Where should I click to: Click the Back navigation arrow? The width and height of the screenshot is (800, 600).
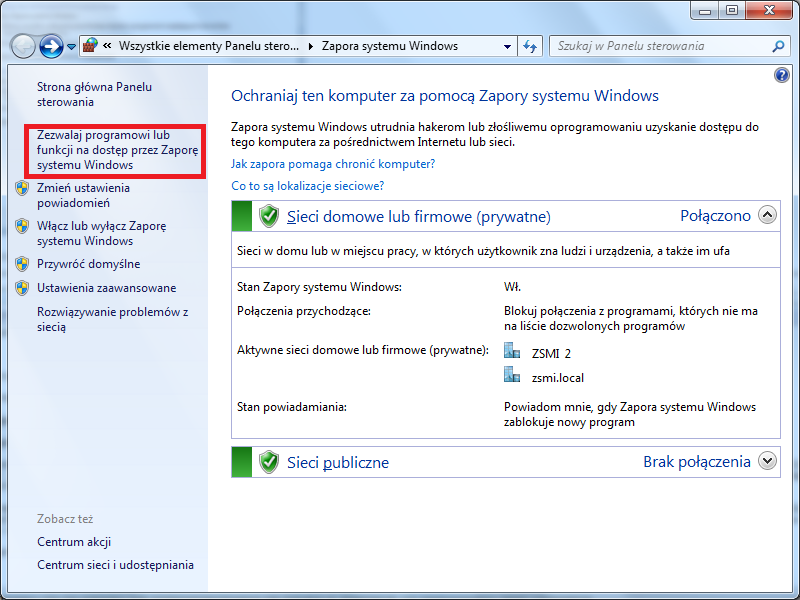click(23, 46)
